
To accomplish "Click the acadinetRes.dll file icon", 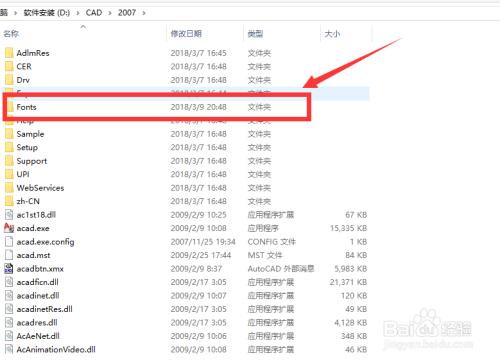I will 9,309.
